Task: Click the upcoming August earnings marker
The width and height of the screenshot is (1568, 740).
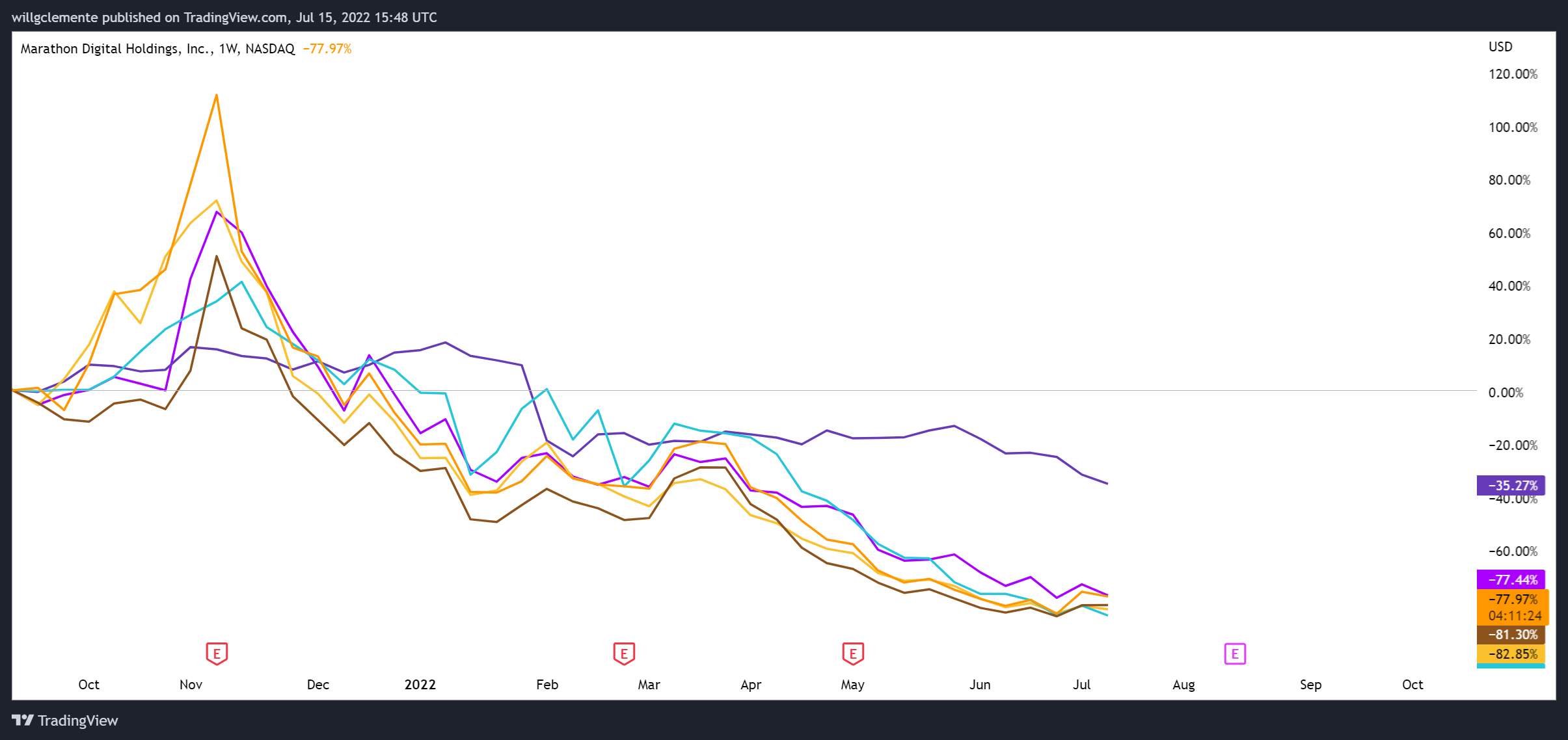Action: (x=1235, y=654)
